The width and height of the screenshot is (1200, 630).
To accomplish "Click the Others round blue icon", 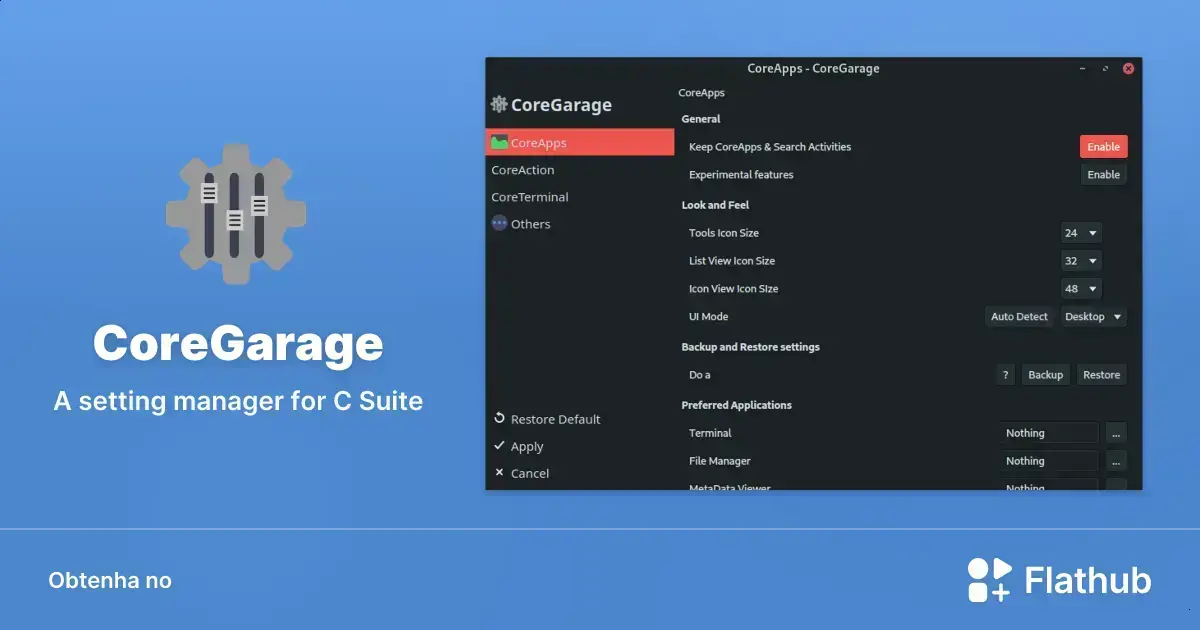I will (x=499, y=224).
